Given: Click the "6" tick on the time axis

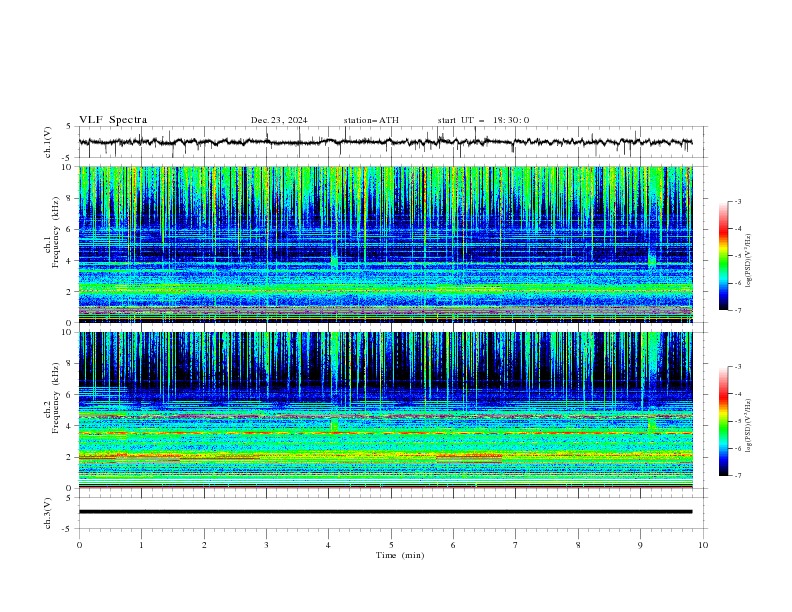Looking at the screenshot, I should pyautogui.click(x=454, y=545).
